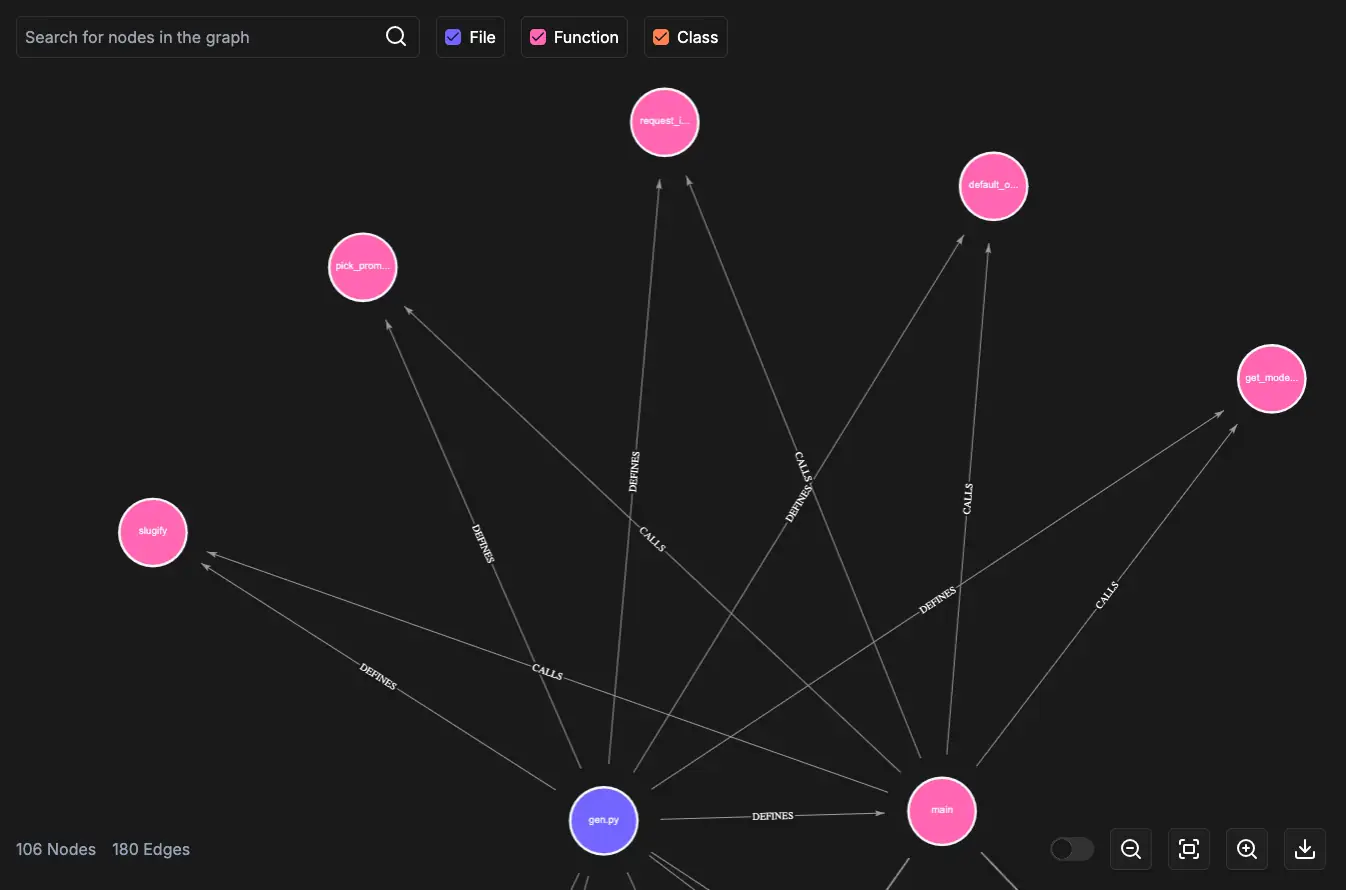Click the zoom out icon
Image resolution: width=1346 pixels, height=890 pixels.
coord(1130,849)
